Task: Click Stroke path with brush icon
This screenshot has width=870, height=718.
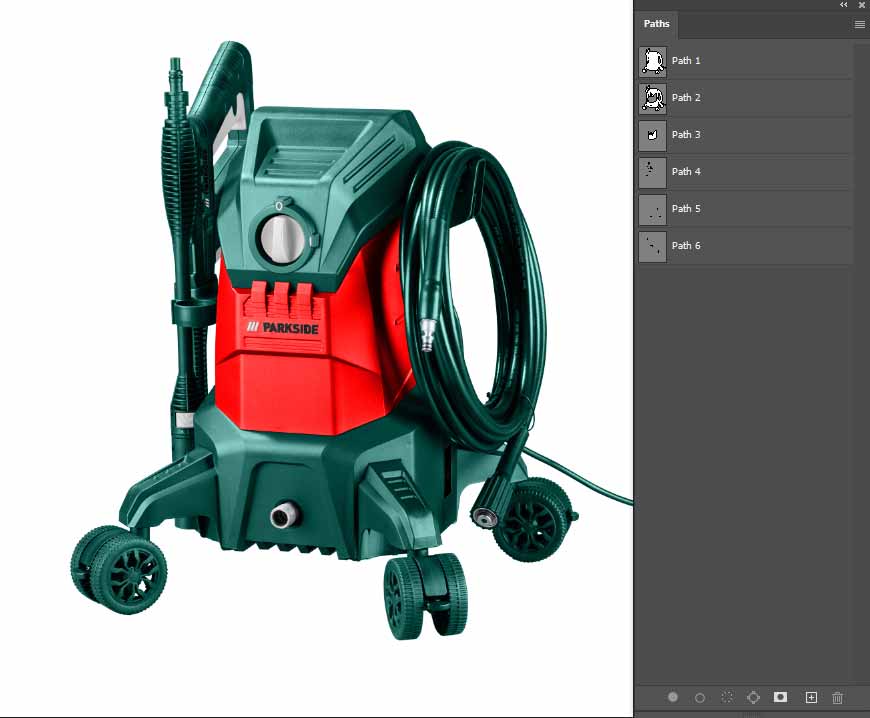Action: click(x=700, y=697)
